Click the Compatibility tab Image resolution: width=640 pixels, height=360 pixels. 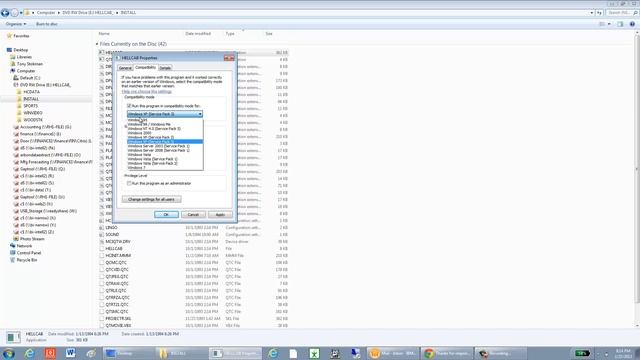[x=145, y=67]
